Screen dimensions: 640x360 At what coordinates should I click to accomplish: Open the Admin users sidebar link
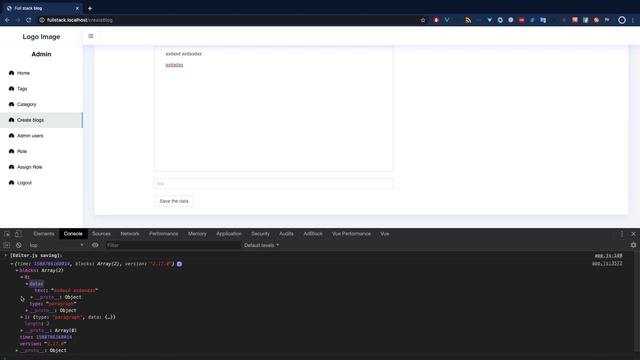coord(30,136)
